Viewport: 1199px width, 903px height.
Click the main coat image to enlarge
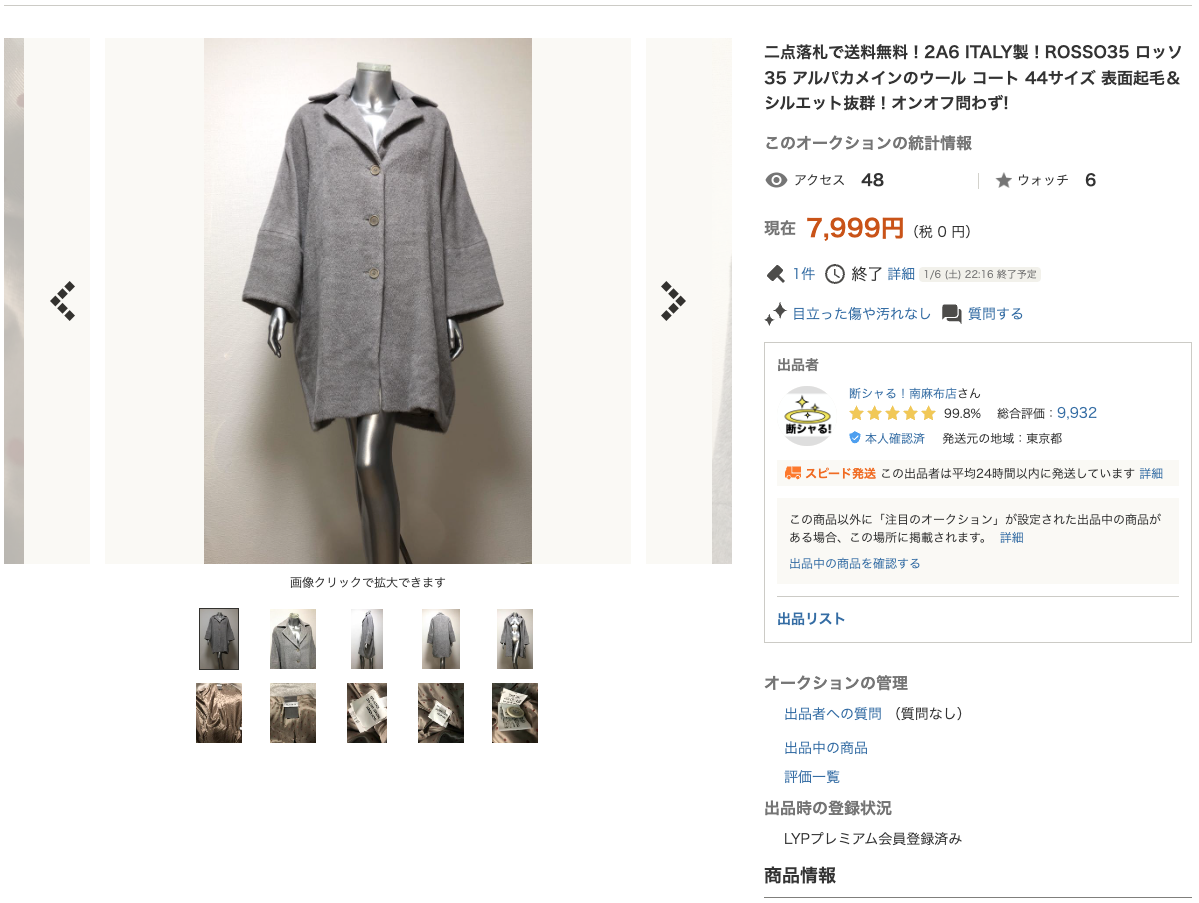(368, 300)
